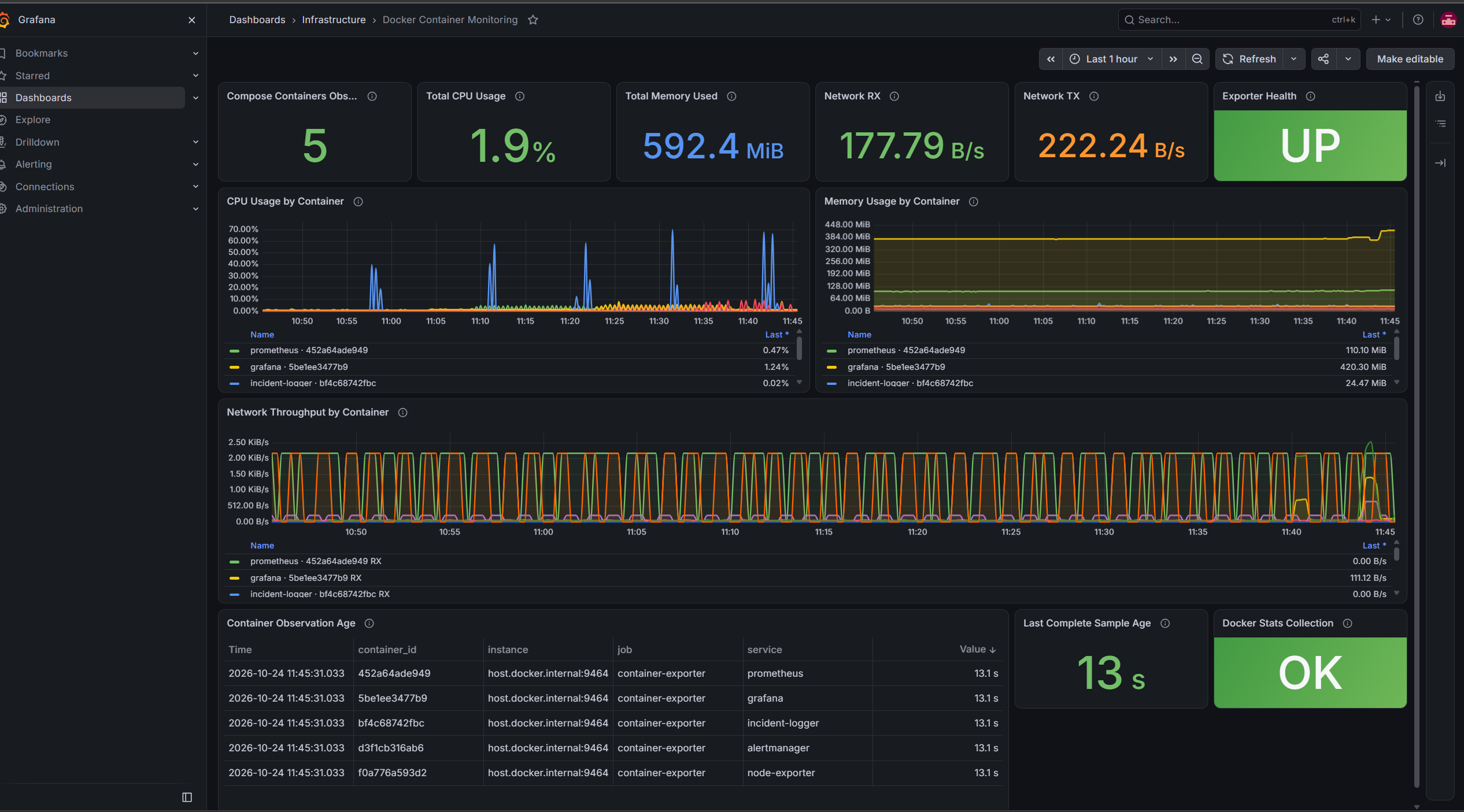Open Drilldown in the sidebar
This screenshot has width=1464, height=812.
[38, 142]
